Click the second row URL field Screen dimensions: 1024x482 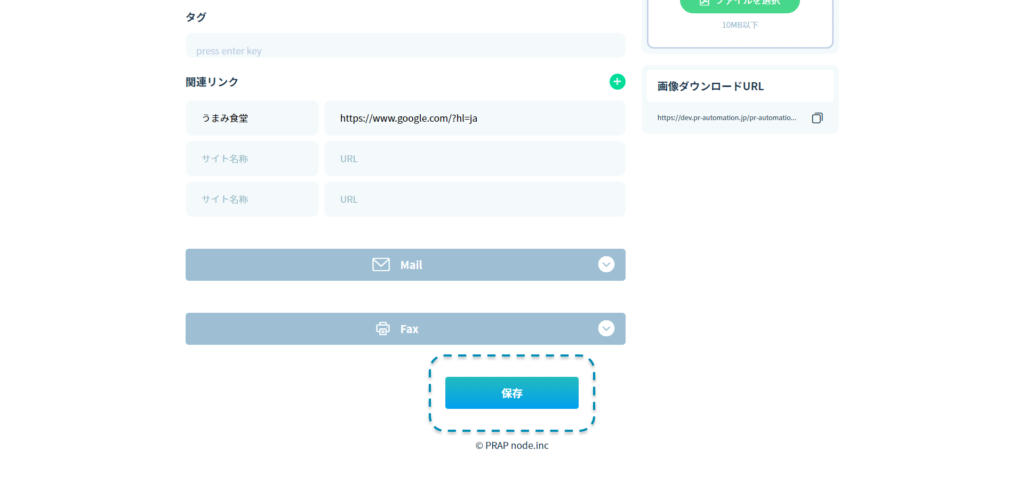pyautogui.click(x=474, y=158)
